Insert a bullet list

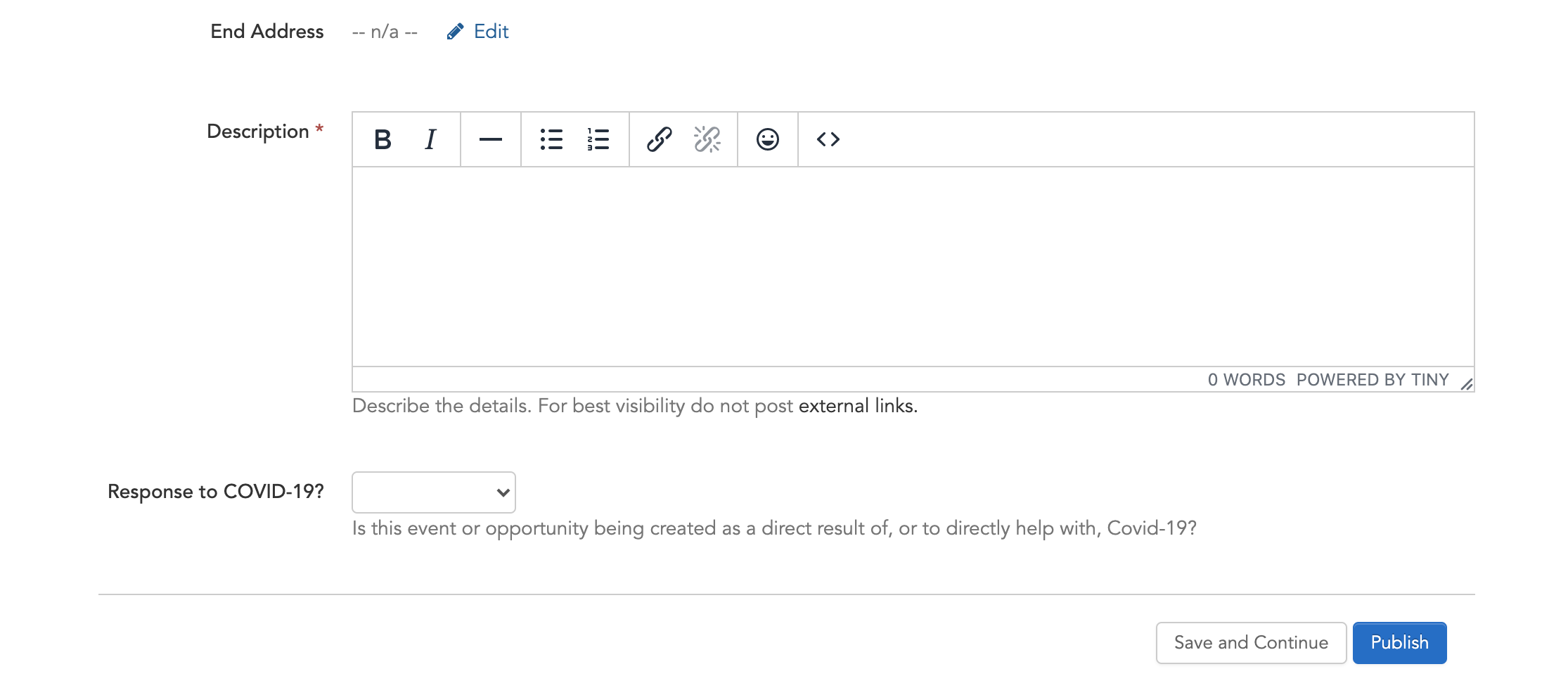[x=551, y=139]
